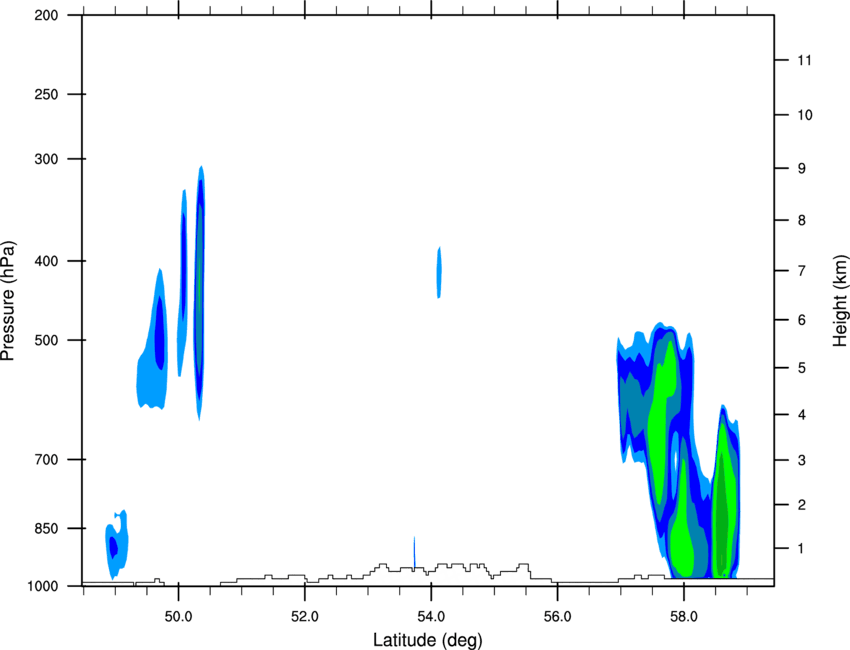The height and width of the screenshot is (650, 850).
Task: Click the 52.0 latitude tick label
Action: [x=305, y=617]
